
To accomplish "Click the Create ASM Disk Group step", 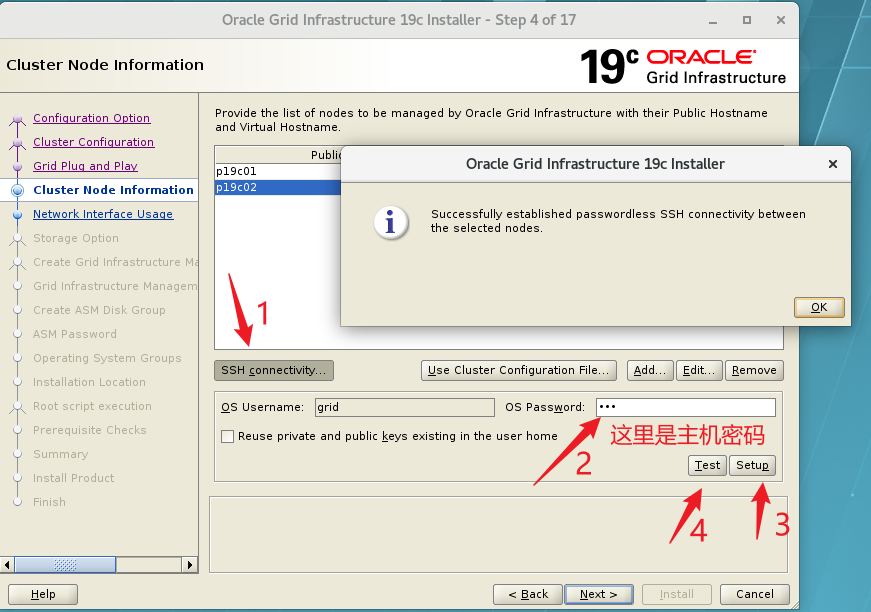I will tap(99, 310).
